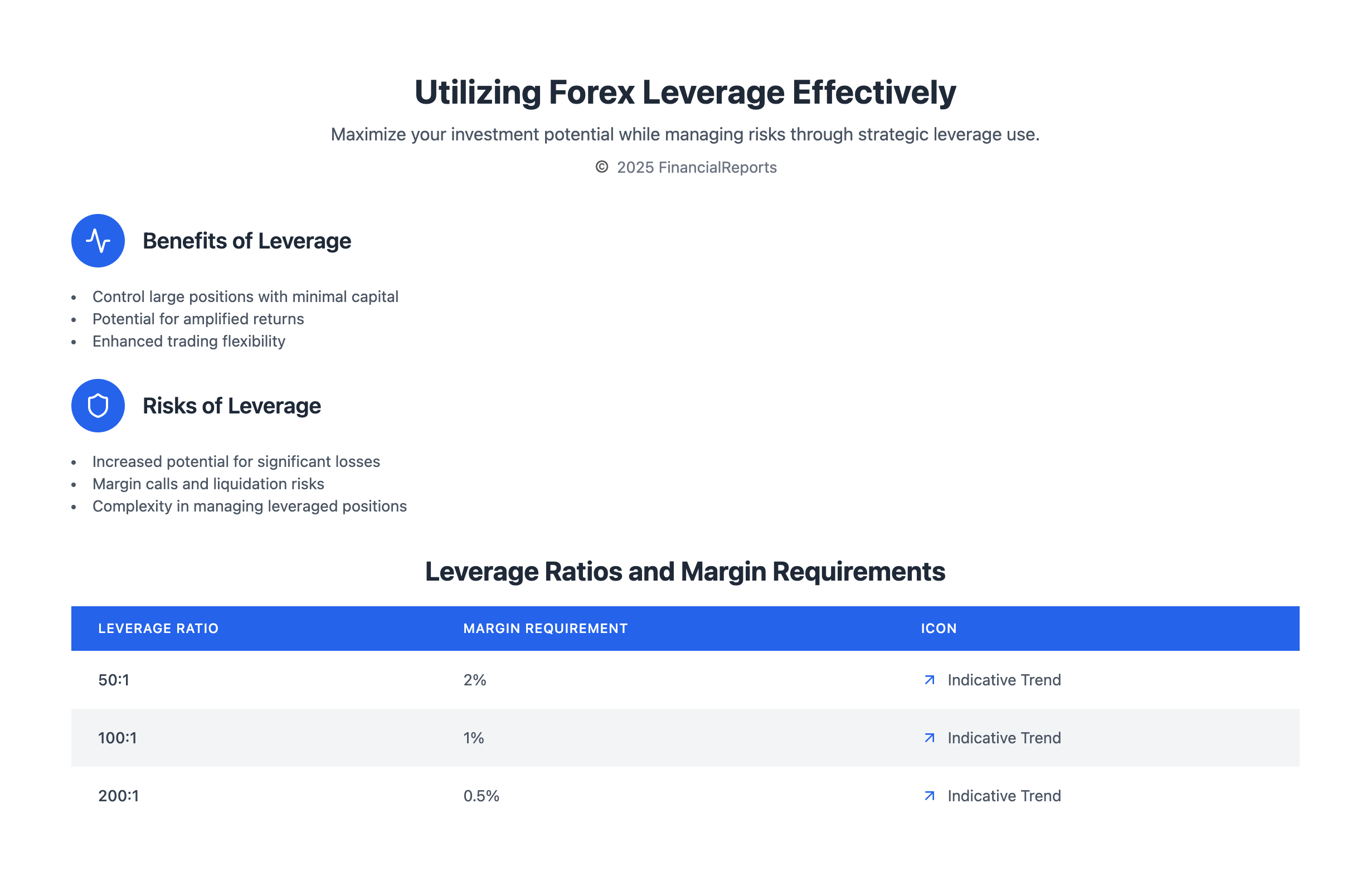Click the Potential for amplified returns bullet
This screenshot has height=896, width=1371.
coord(198,319)
